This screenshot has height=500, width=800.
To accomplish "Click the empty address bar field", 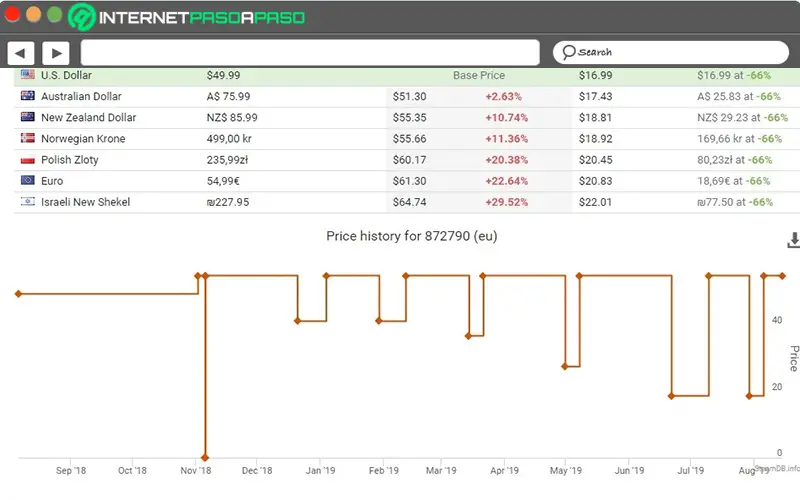I will [310, 52].
